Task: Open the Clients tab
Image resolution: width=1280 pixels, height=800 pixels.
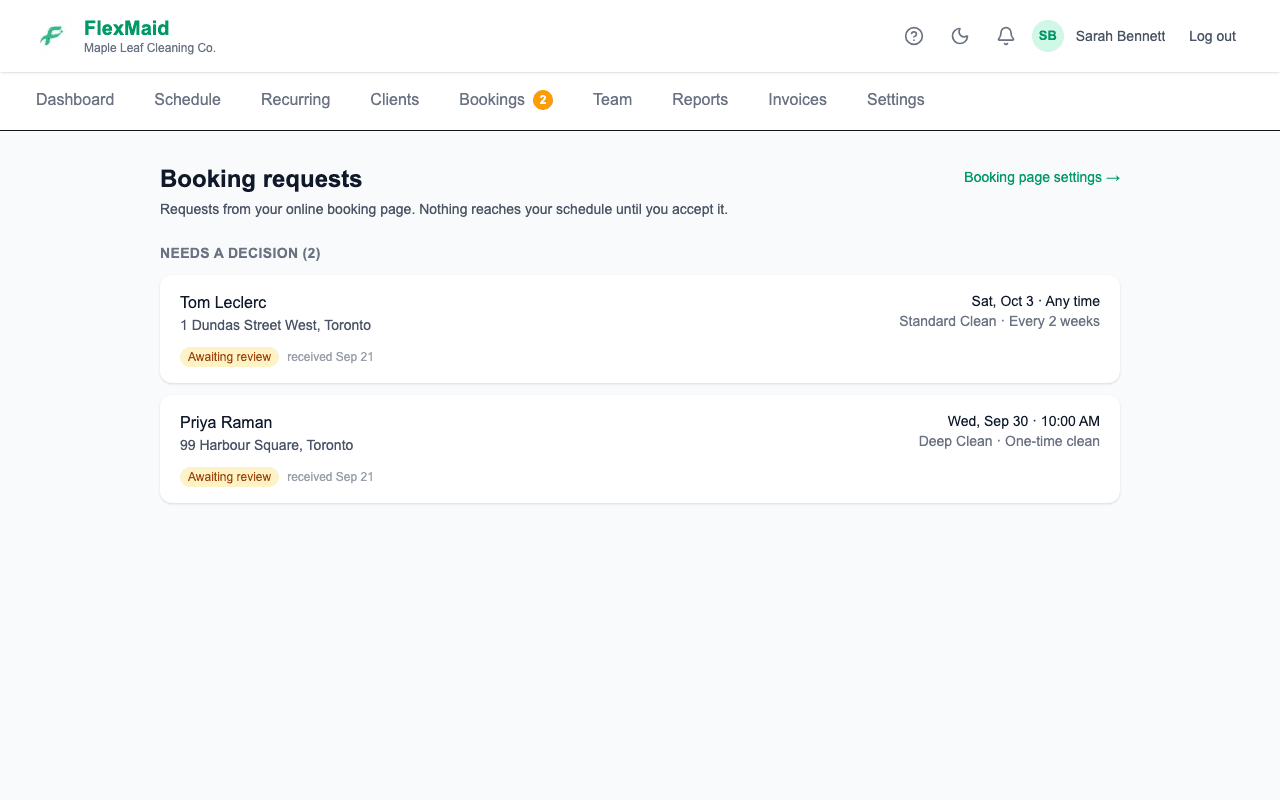Action: click(395, 100)
